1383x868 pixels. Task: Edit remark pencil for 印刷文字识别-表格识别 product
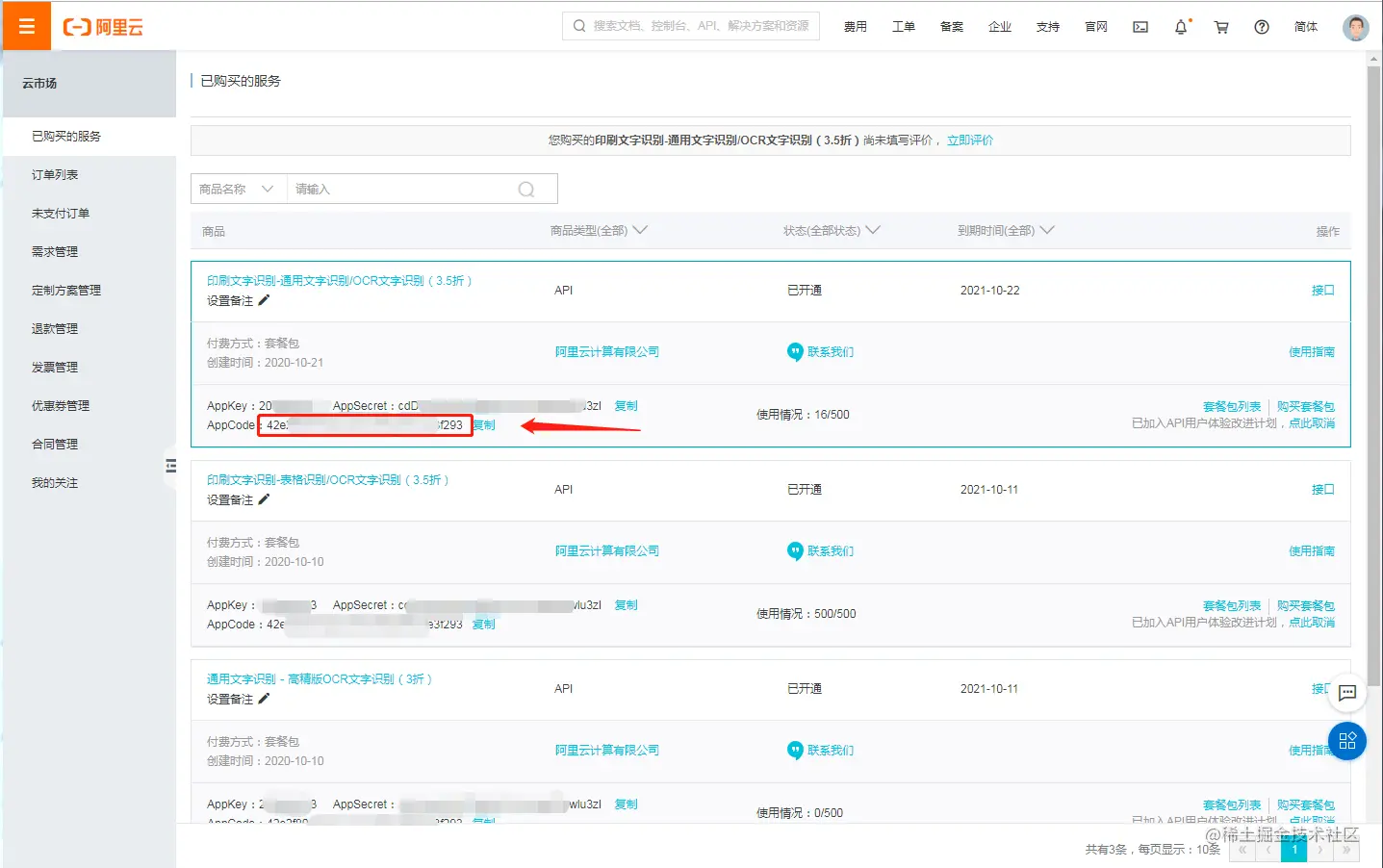(x=264, y=499)
